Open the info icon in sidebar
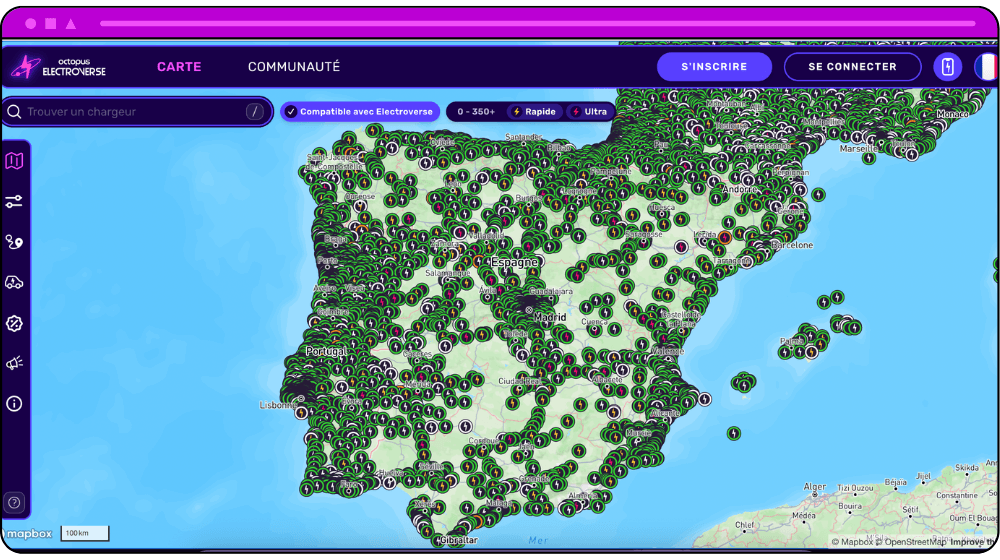 tap(14, 404)
